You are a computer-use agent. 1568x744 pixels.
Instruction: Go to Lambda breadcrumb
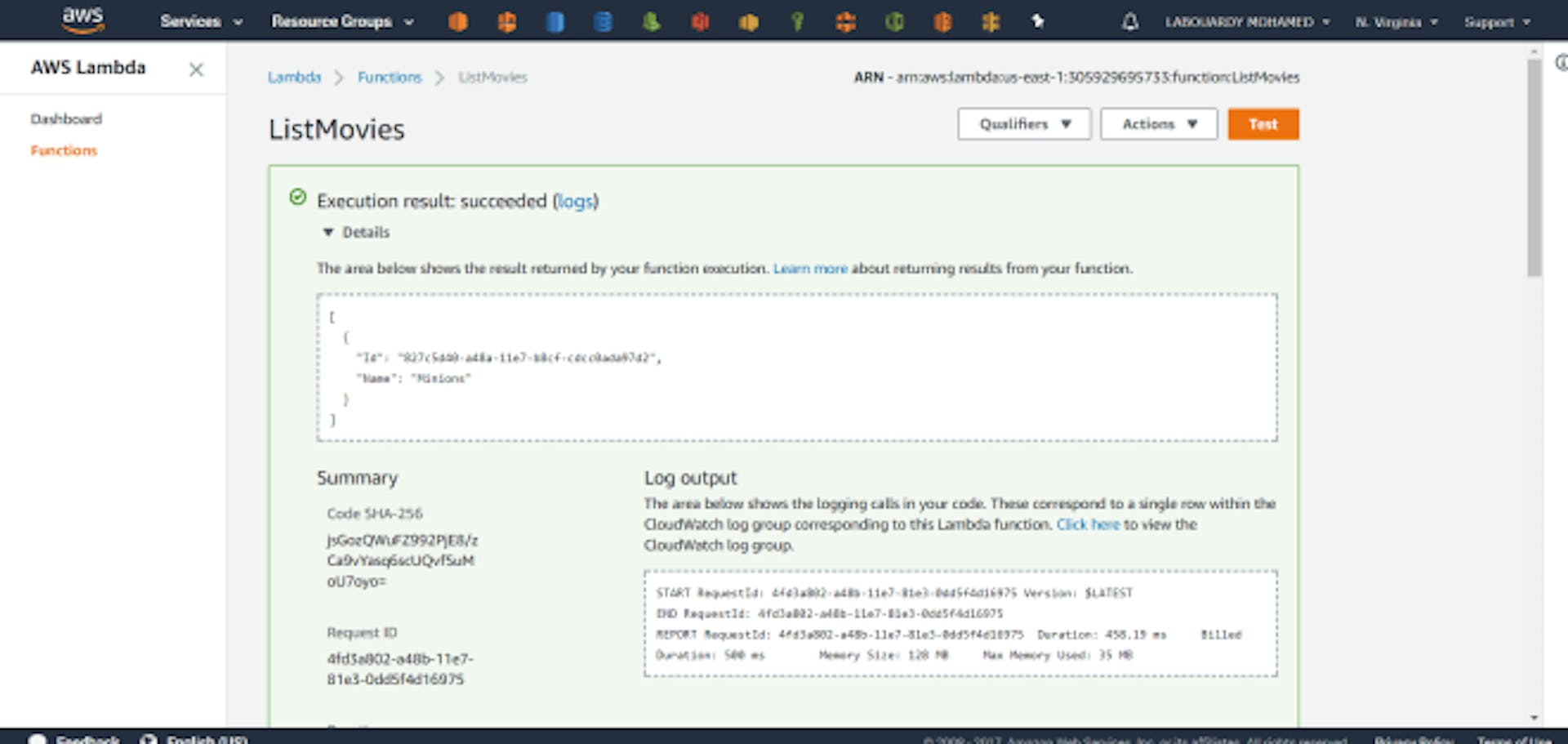(294, 77)
